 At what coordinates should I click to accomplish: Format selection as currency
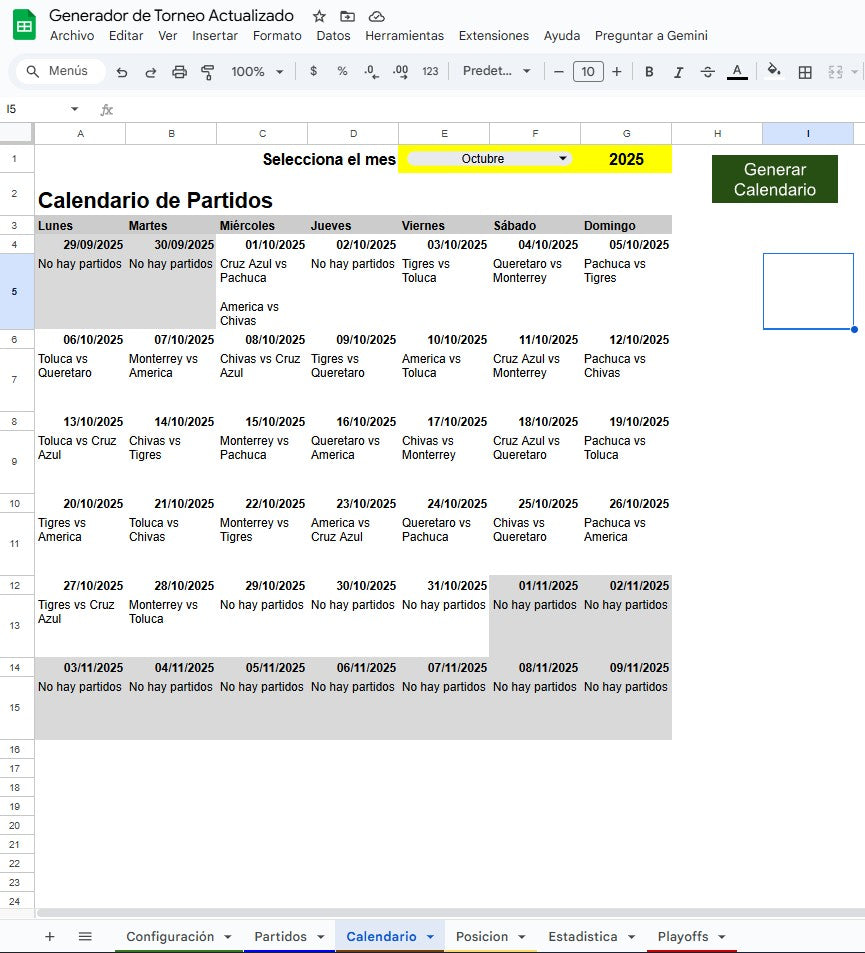click(x=314, y=71)
